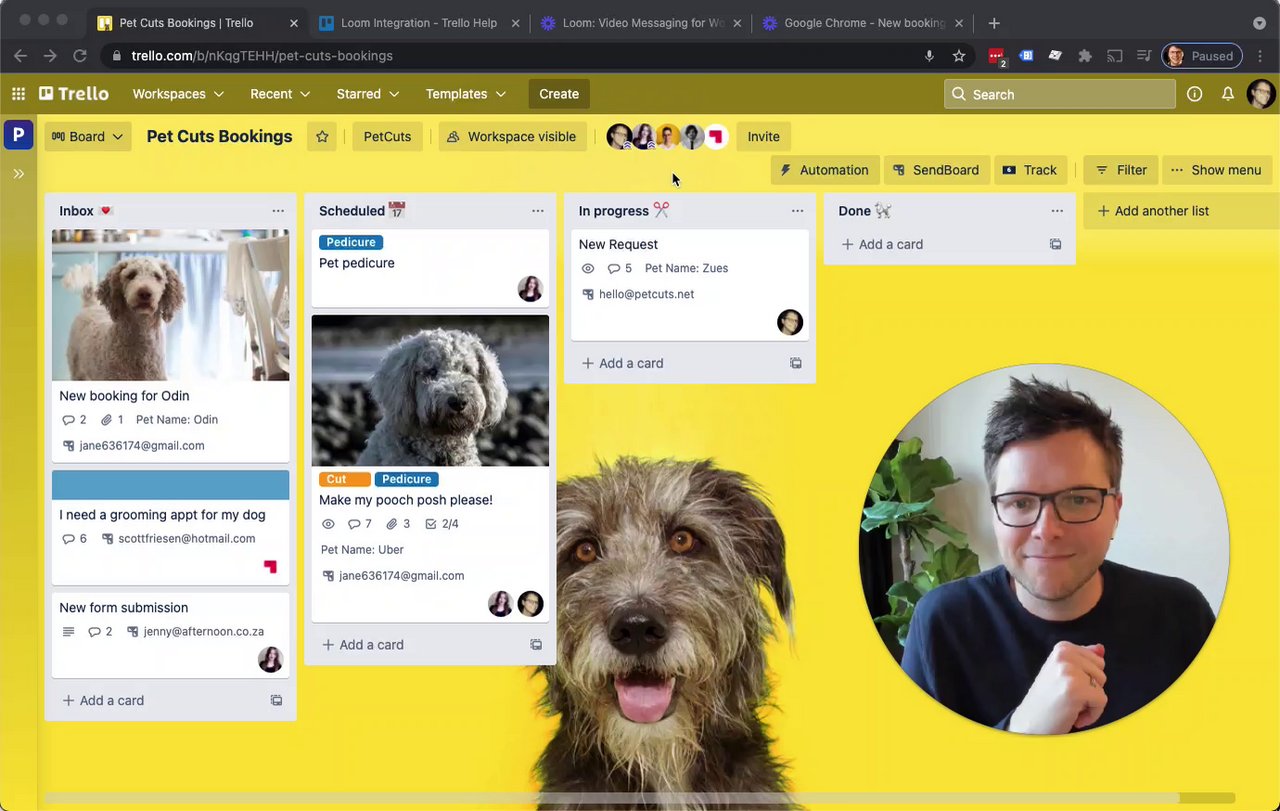
Task: Expand the left workspace sidebar
Action: [x=18, y=174]
